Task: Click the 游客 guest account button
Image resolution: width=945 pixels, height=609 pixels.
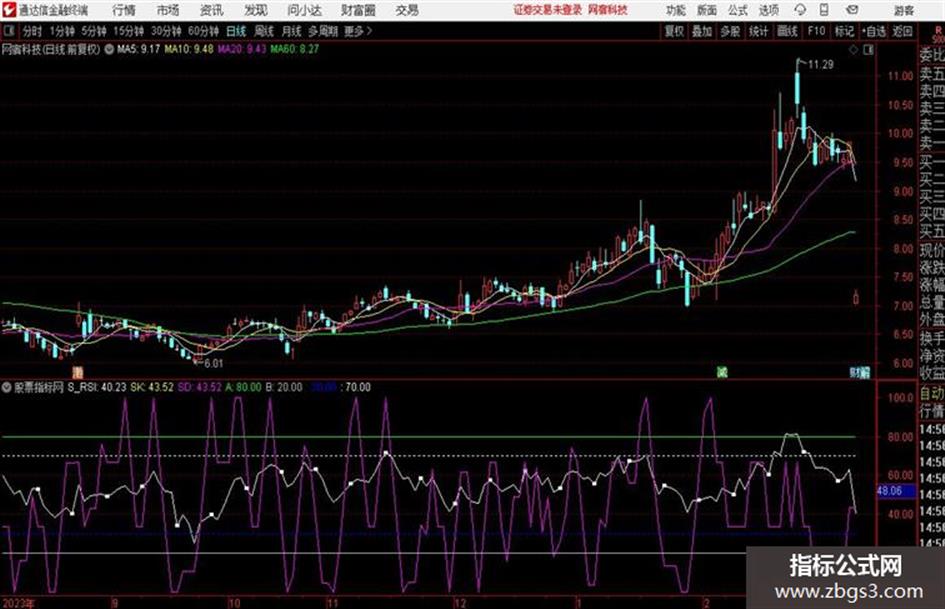Action: (903, 10)
